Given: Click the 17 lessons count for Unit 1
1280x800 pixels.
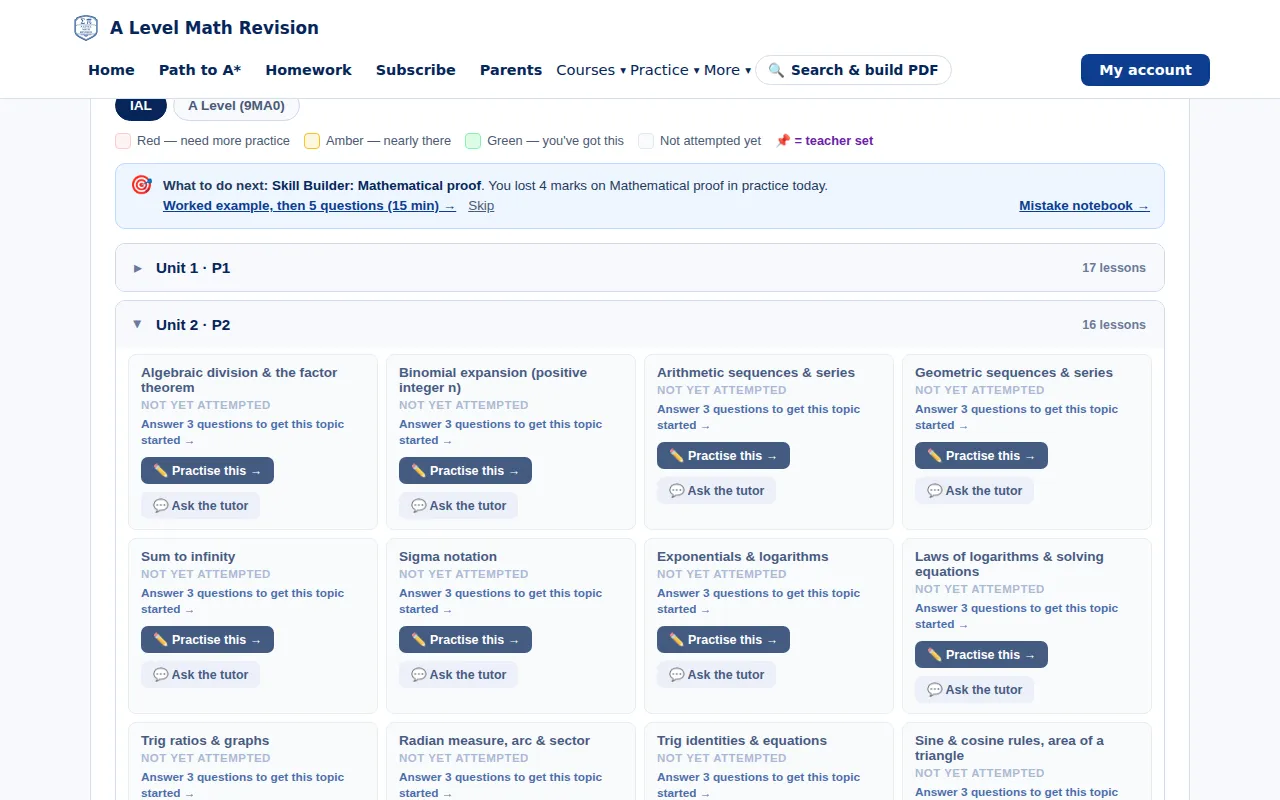Looking at the screenshot, I should pos(1114,268).
